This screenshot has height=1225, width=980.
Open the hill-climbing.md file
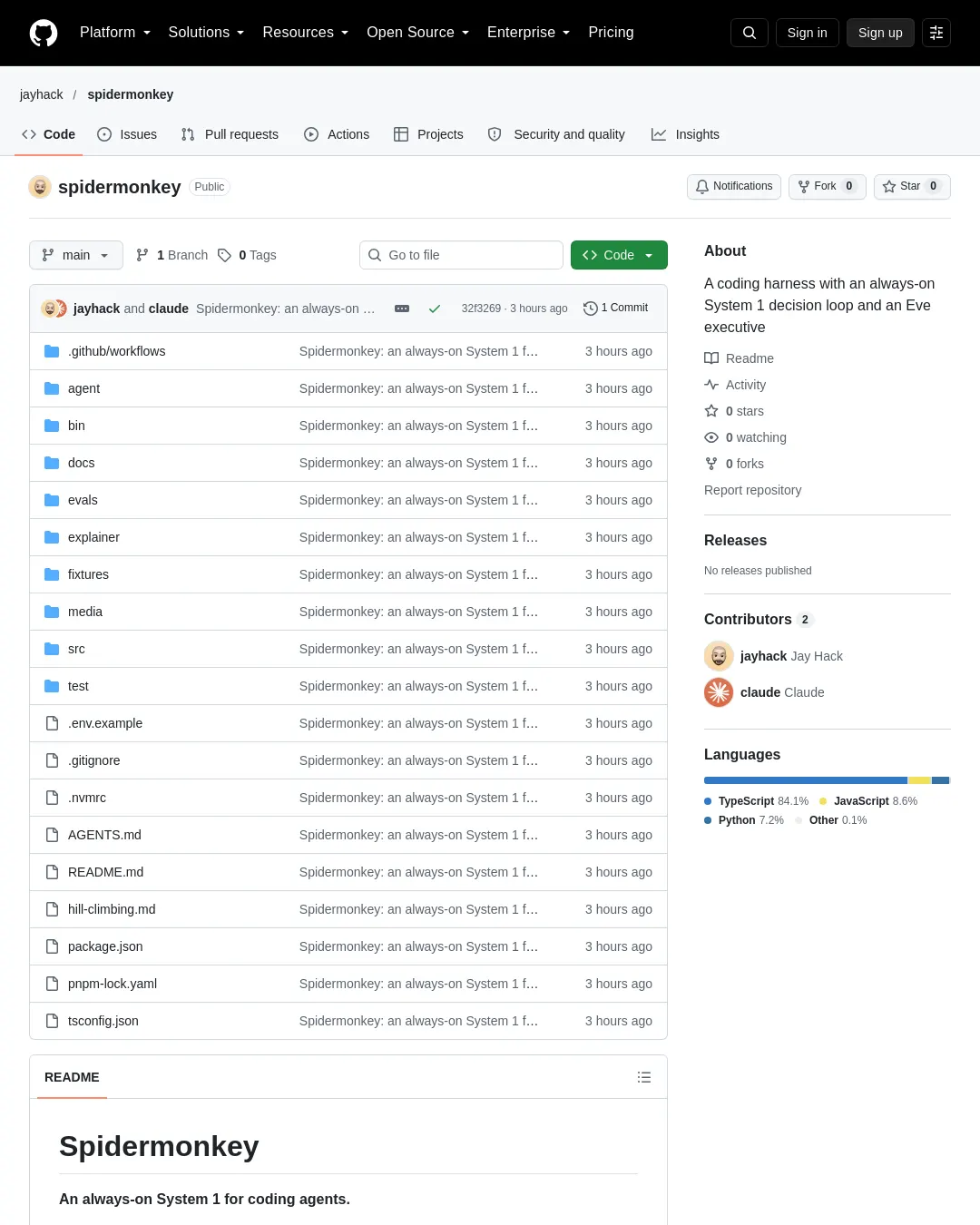(x=112, y=909)
